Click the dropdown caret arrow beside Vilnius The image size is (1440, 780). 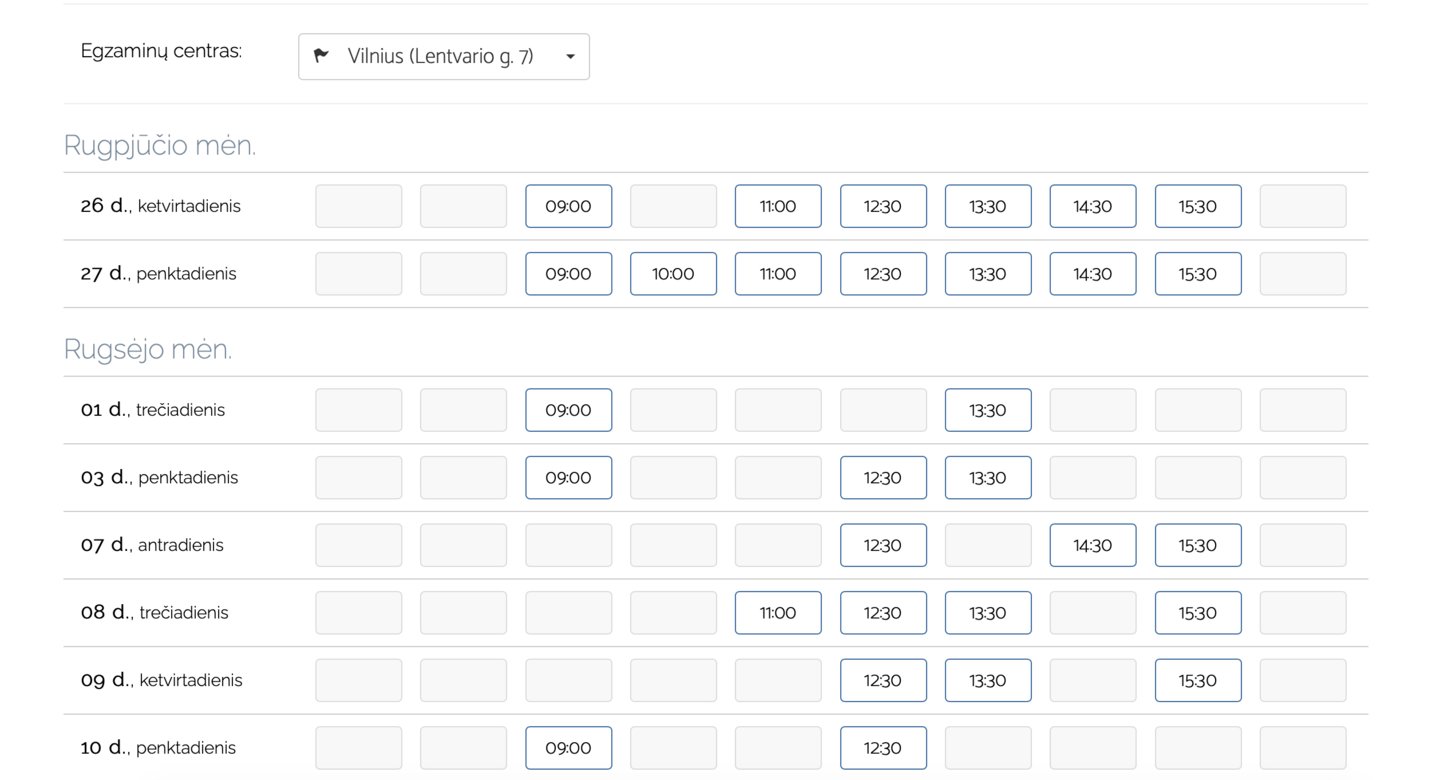[x=570, y=57]
